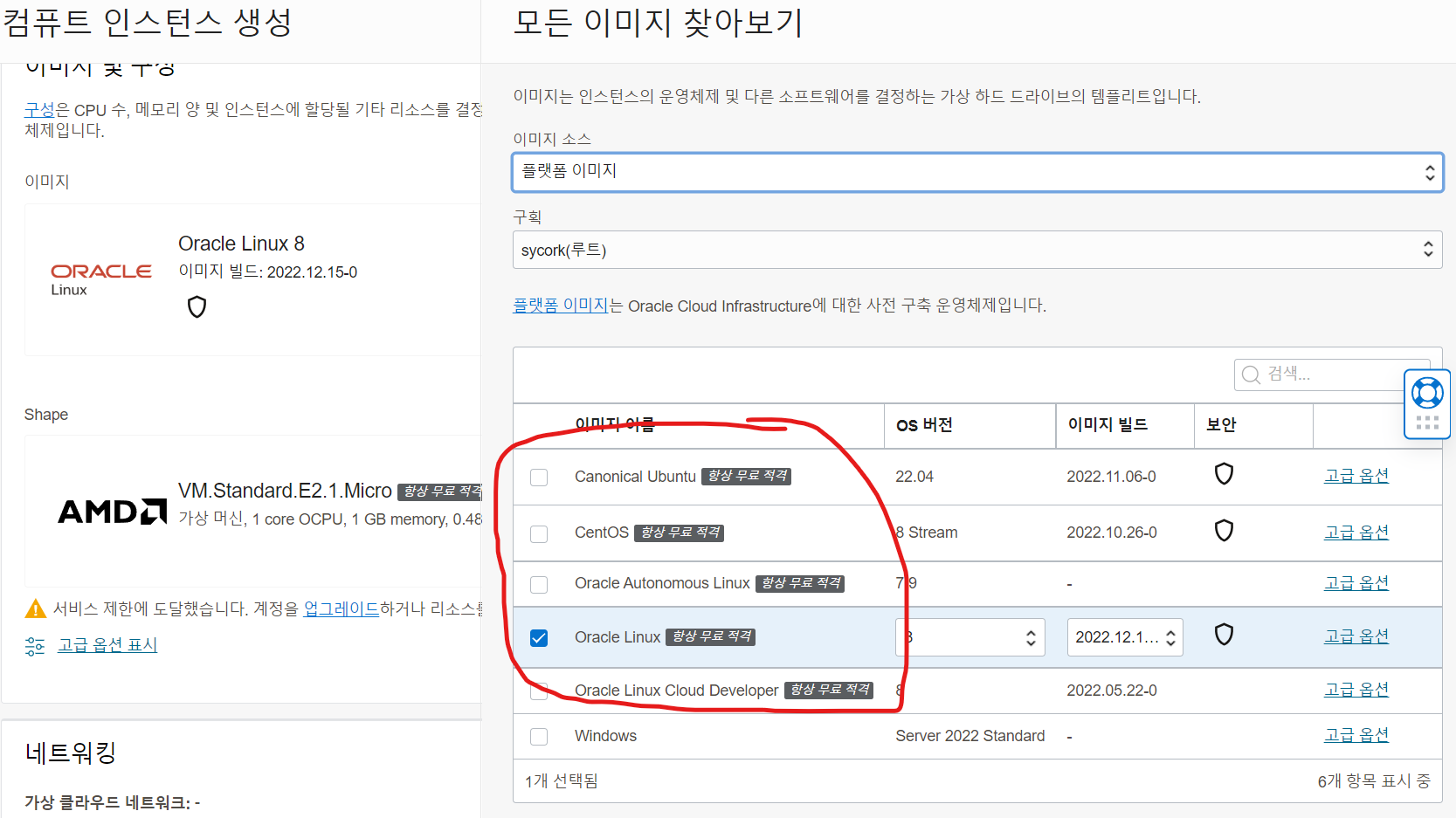Click Oracle Linux 8 image title
Screen dimensions: 1456x818
241,244
